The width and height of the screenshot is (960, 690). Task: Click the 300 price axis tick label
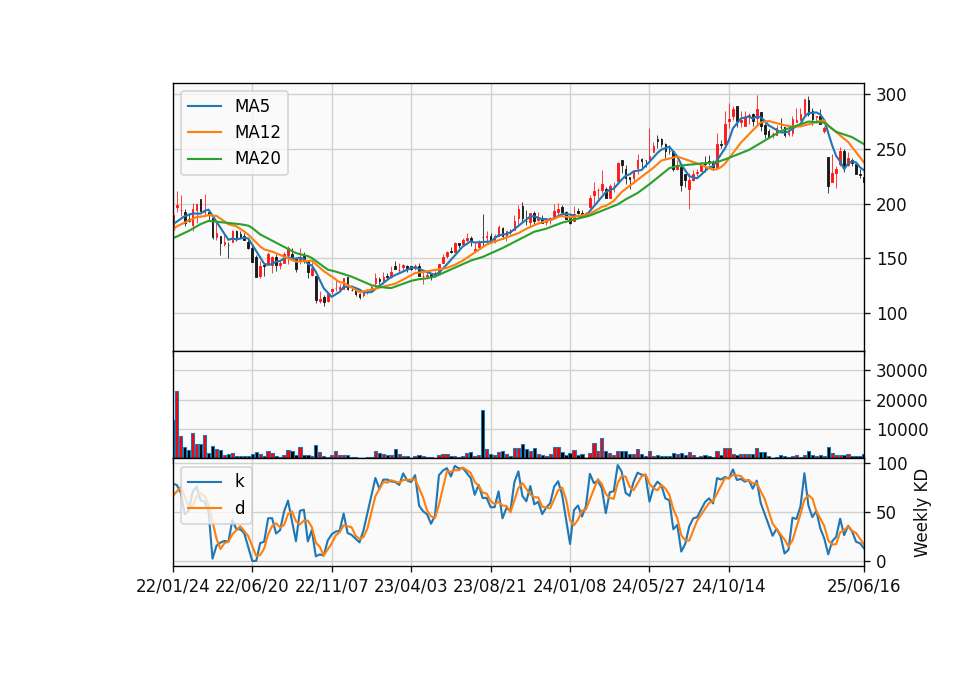(x=891, y=95)
